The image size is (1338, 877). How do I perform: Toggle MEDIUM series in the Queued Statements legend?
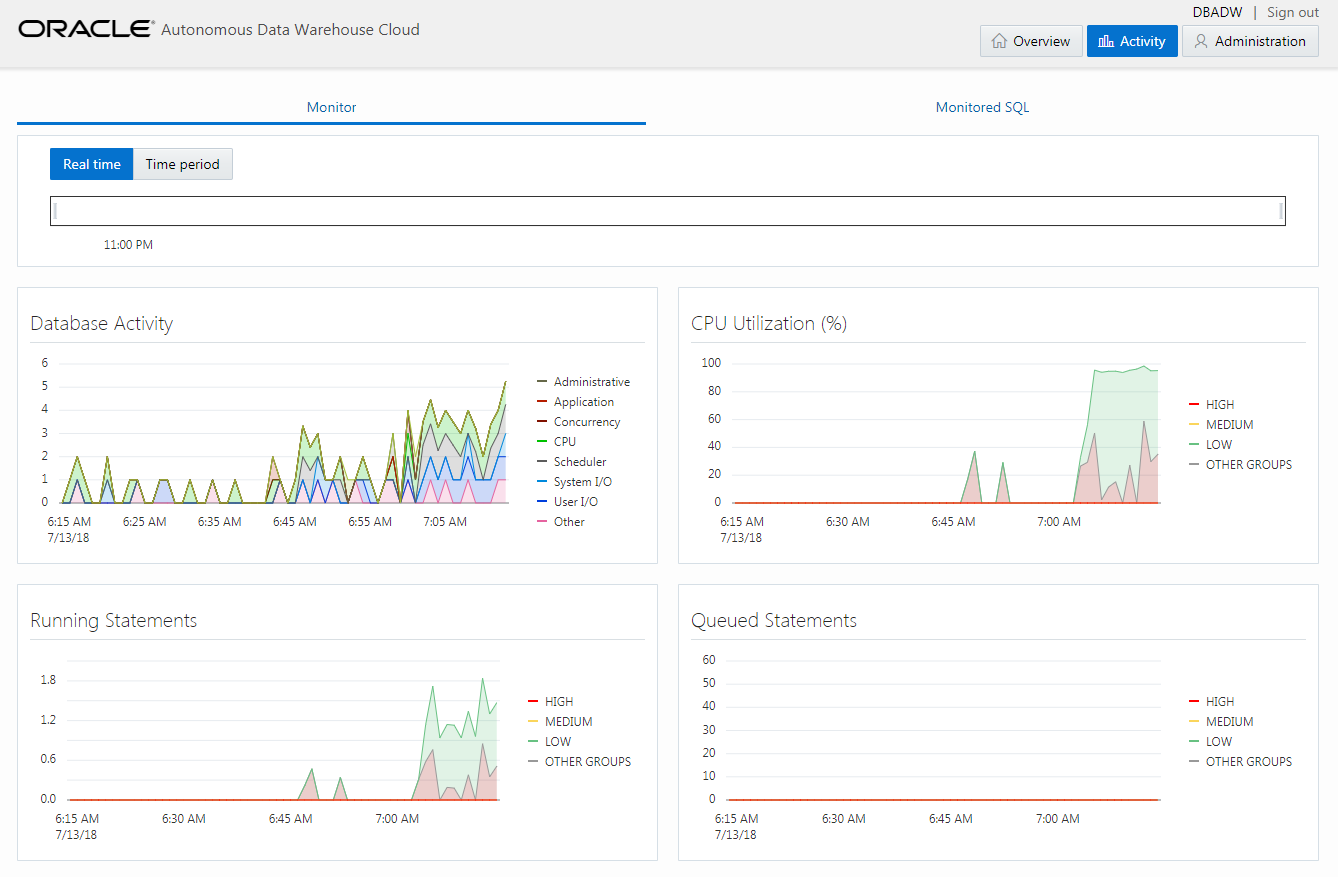pyautogui.click(x=1229, y=722)
